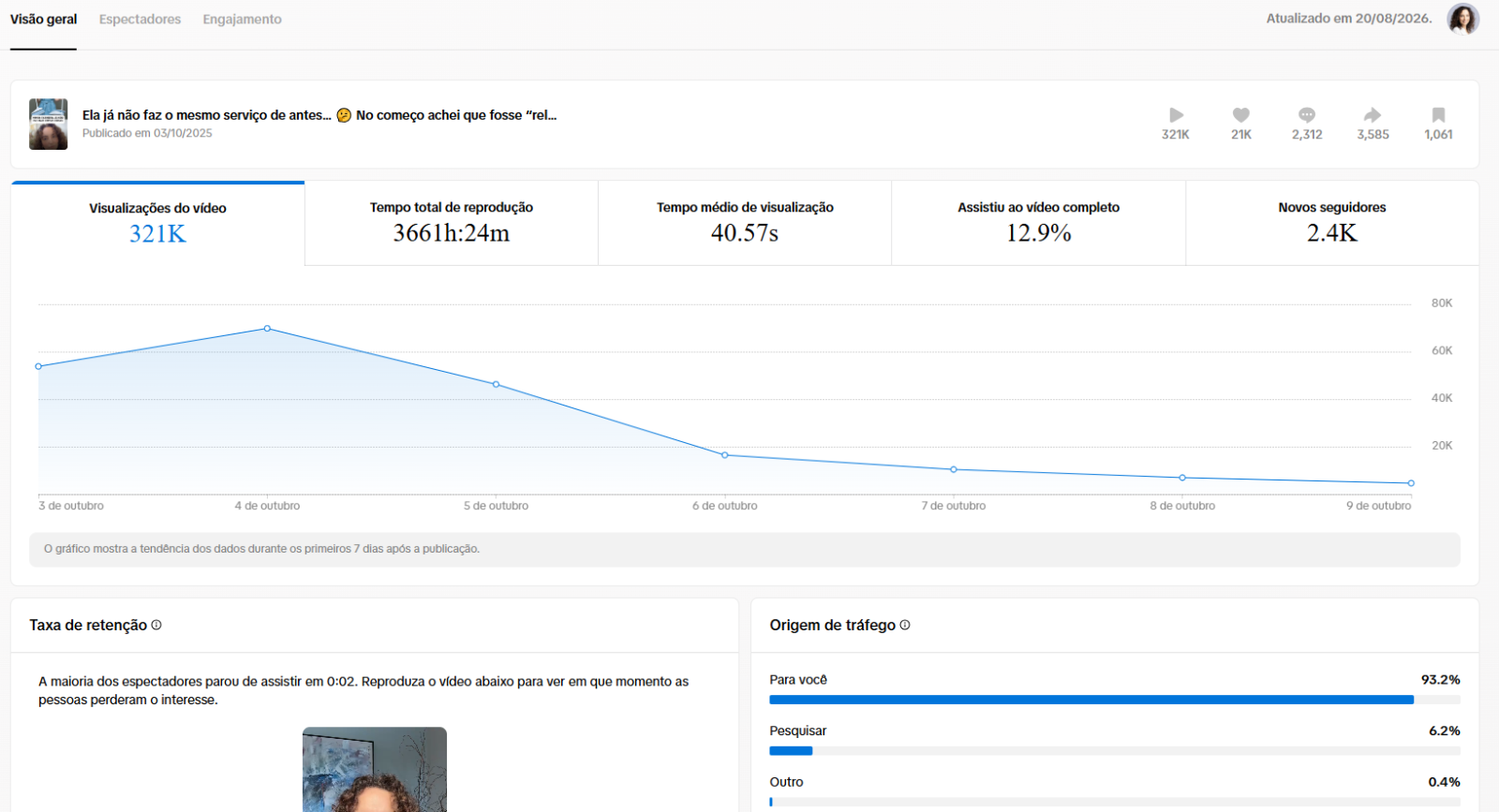Viewport: 1499px width, 812px height.
Task: Select the Tempo total de reprodução metric card
Action: pyautogui.click(x=452, y=223)
